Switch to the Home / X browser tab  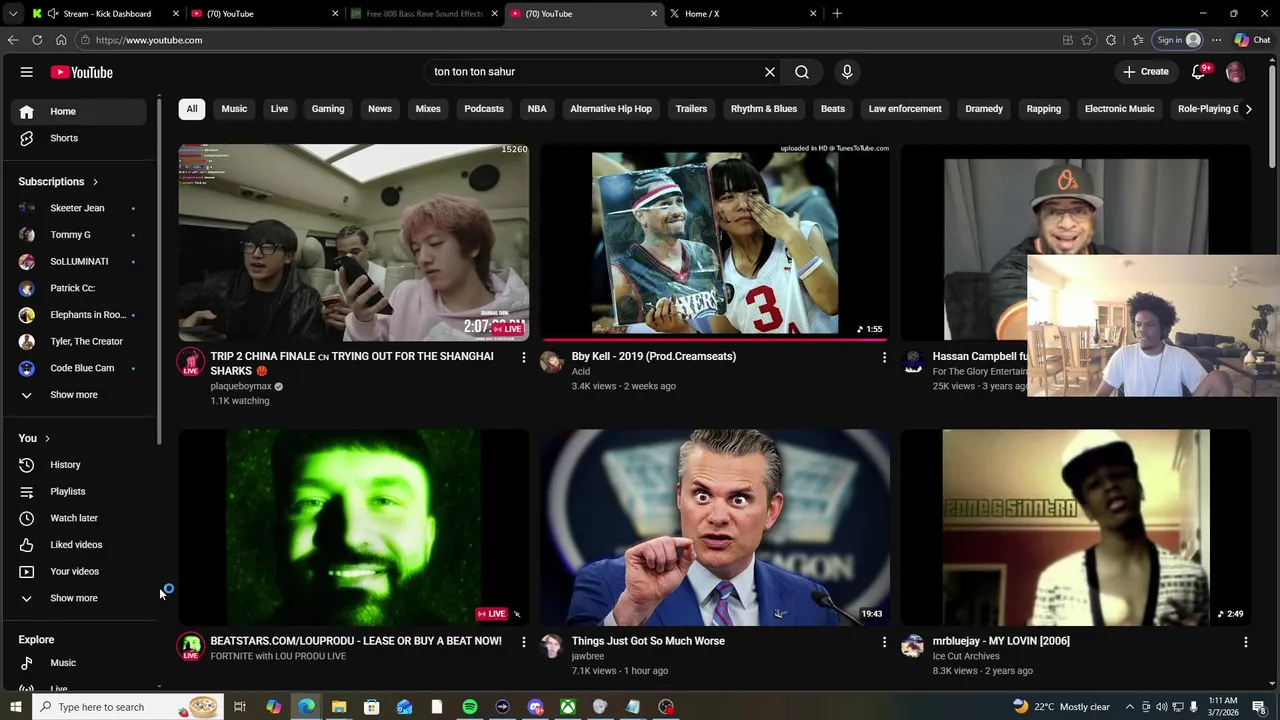[744, 14]
